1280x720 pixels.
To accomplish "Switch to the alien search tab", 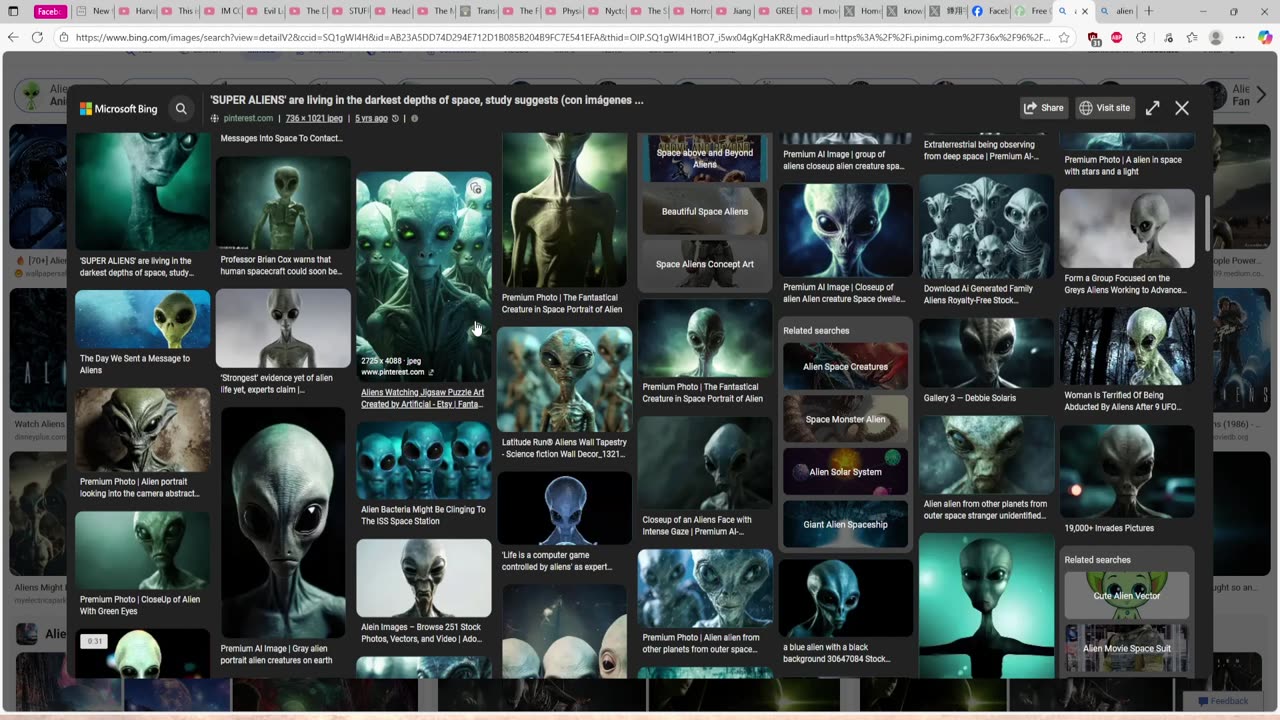I will 1117,11.
